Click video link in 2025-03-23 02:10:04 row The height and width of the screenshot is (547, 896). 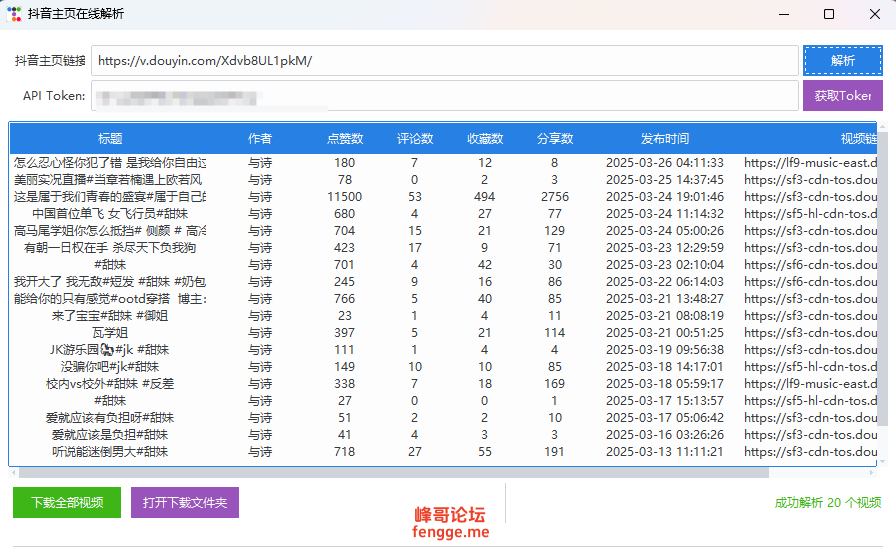[810, 265]
